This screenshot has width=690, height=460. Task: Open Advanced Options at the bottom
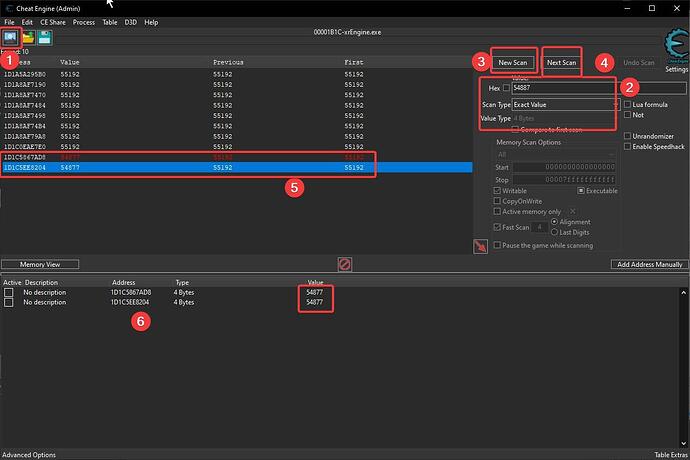[29, 455]
